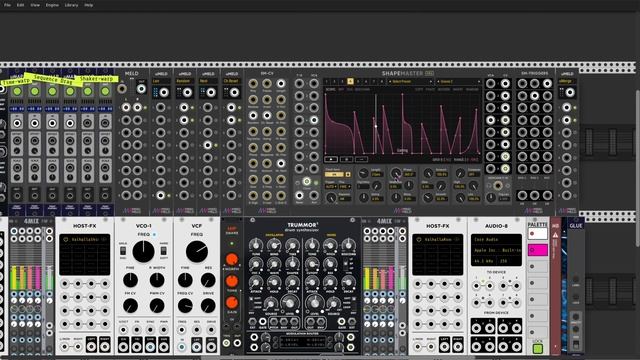Screen dimensions: 640x360
Task: Click ShapeMaster Phase knob
Action: (x=396, y=173)
